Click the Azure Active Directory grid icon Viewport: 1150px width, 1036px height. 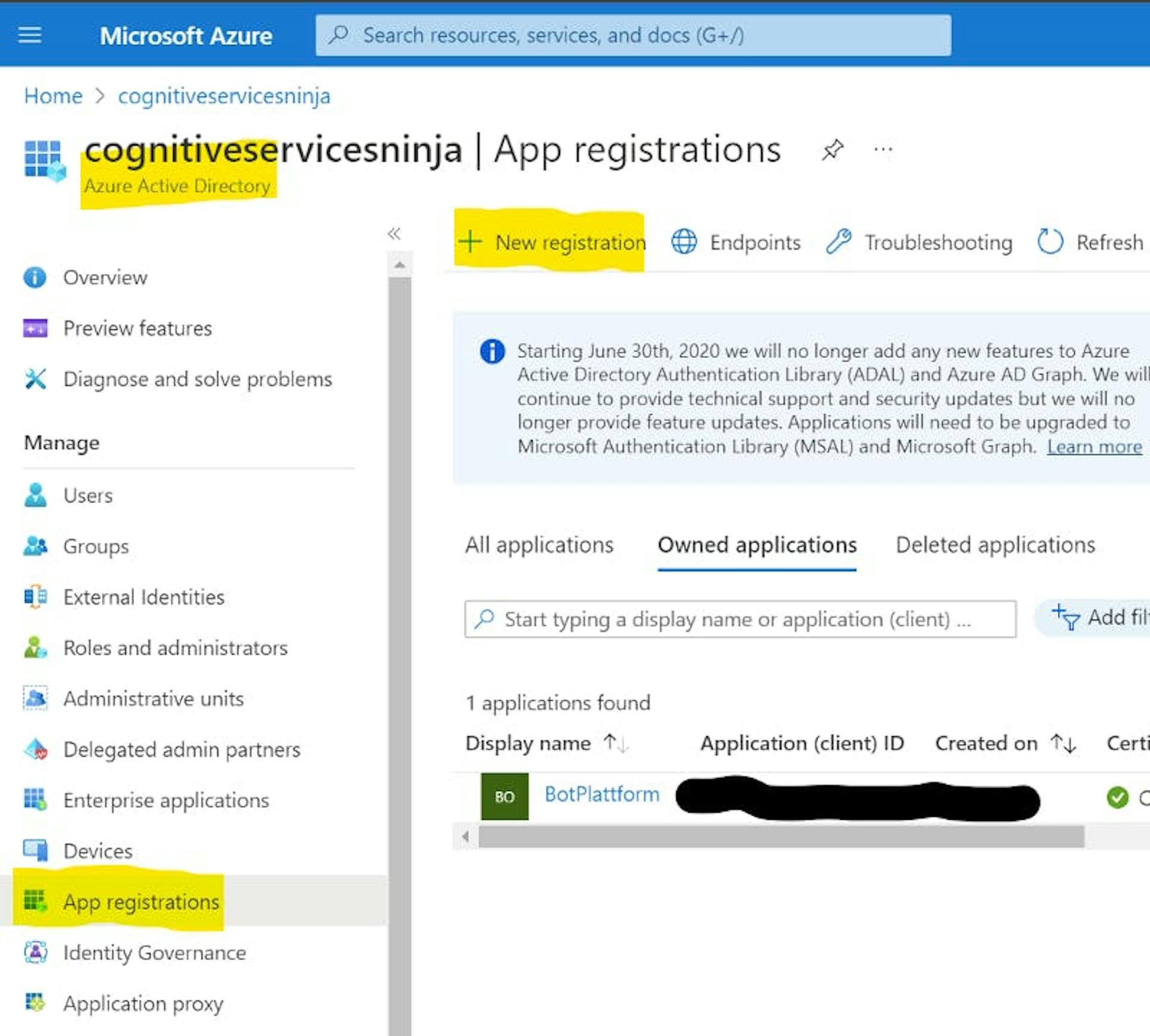pyautogui.click(x=45, y=160)
